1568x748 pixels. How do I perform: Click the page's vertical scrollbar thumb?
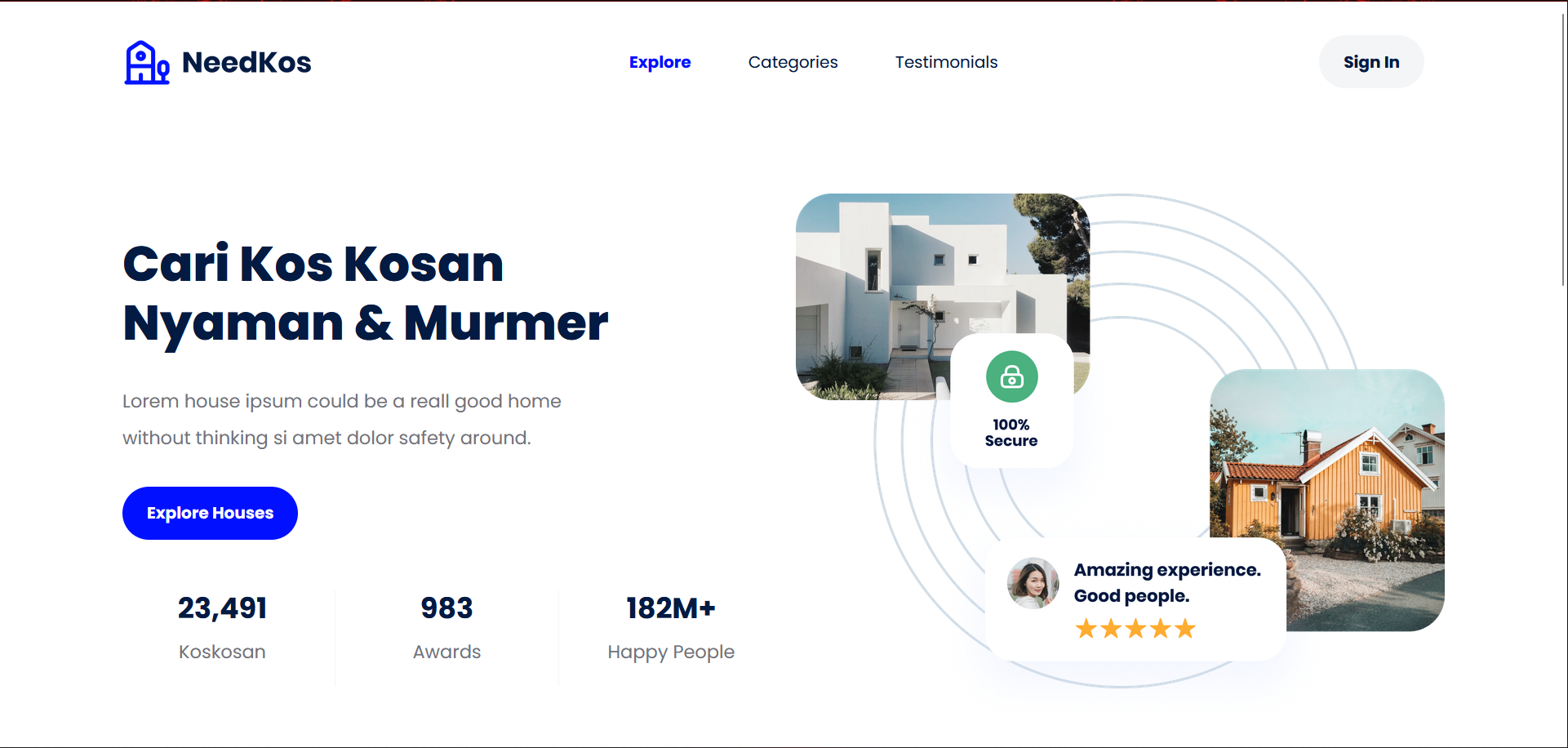click(1563, 147)
